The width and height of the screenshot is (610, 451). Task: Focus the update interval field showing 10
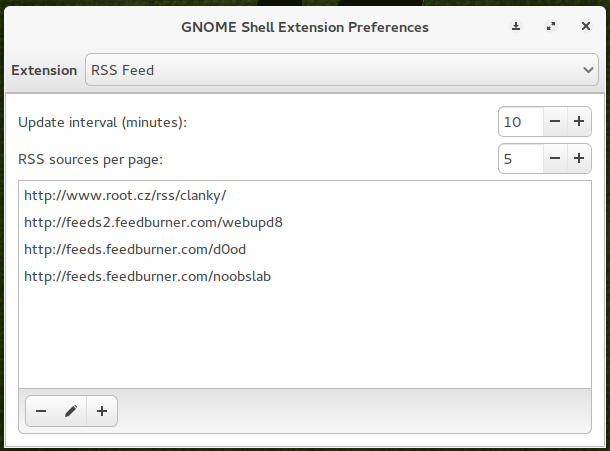point(521,121)
